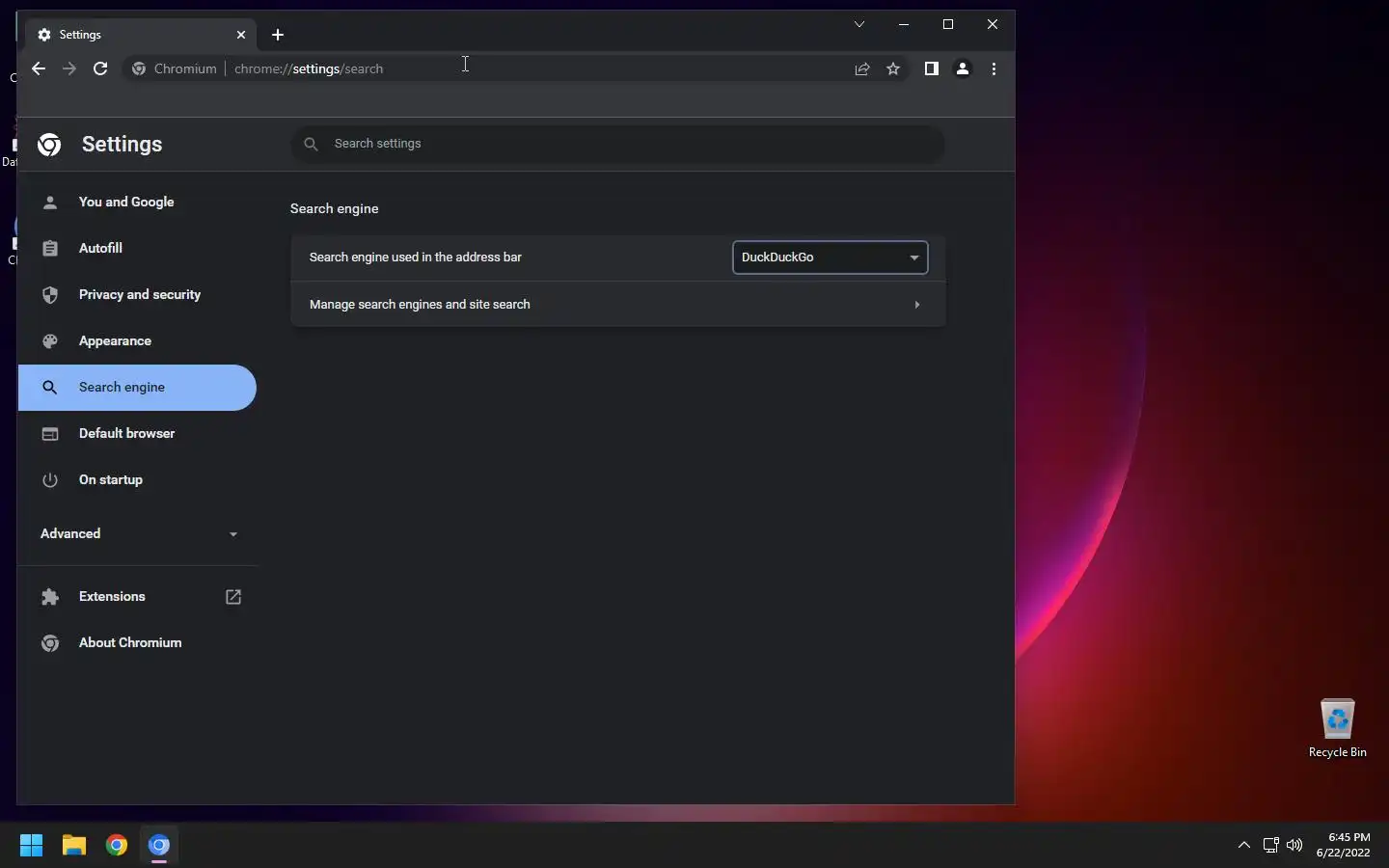1389x868 pixels.
Task: Open You and Google section
Action: coord(137,202)
